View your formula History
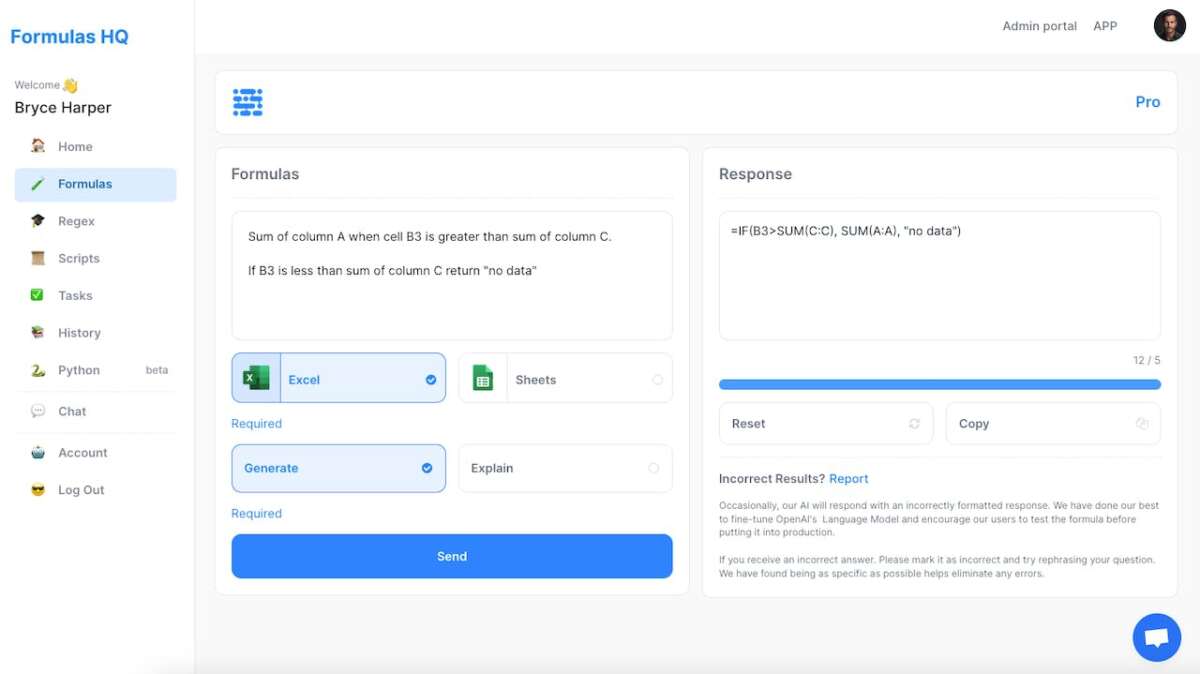Viewport: 1200px width, 674px height. coord(80,332)
